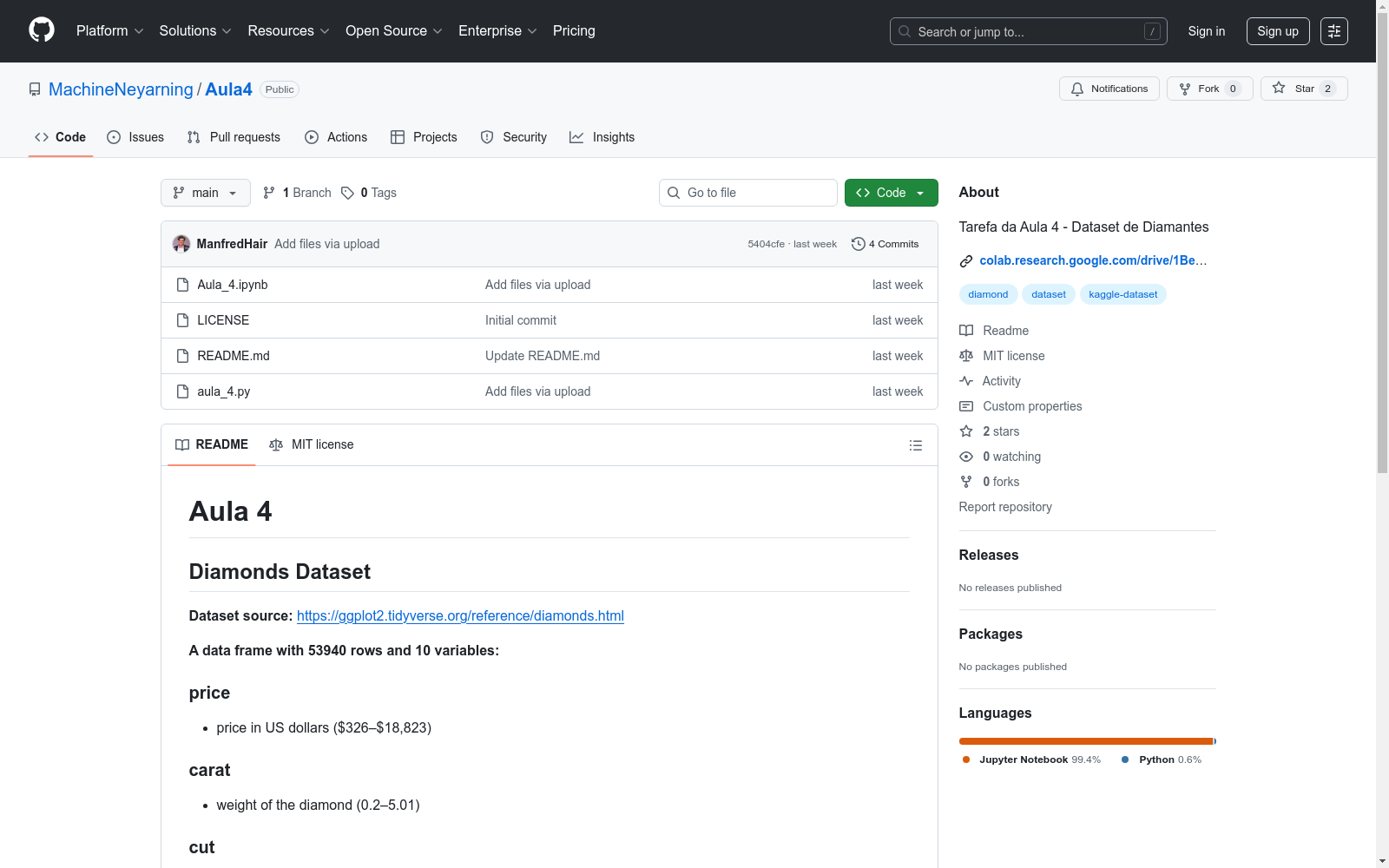
Task: Open ManfredHair avatar image
Action: tap(181, 244)
